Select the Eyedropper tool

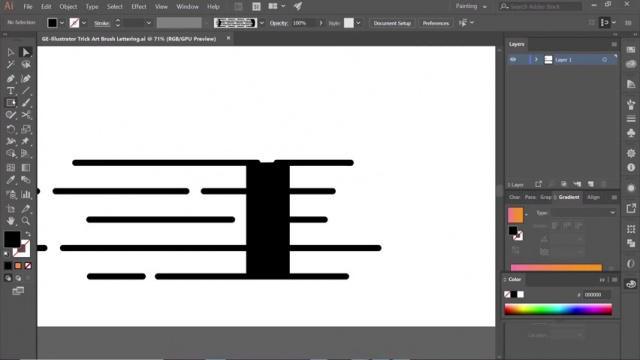[x=11, y=180]
